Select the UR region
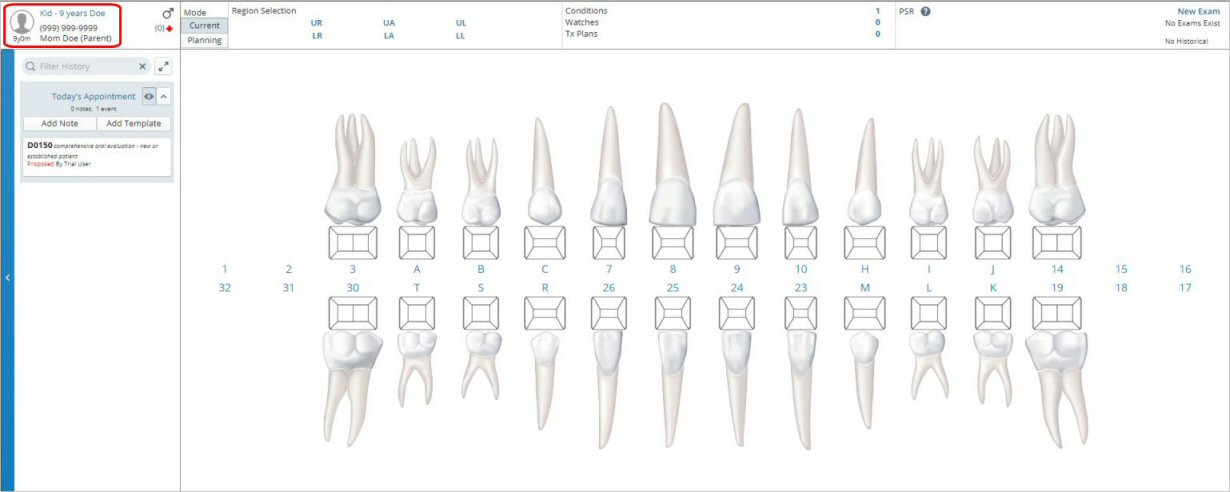Screen dimensions: 1230x492 click(317, 22)
